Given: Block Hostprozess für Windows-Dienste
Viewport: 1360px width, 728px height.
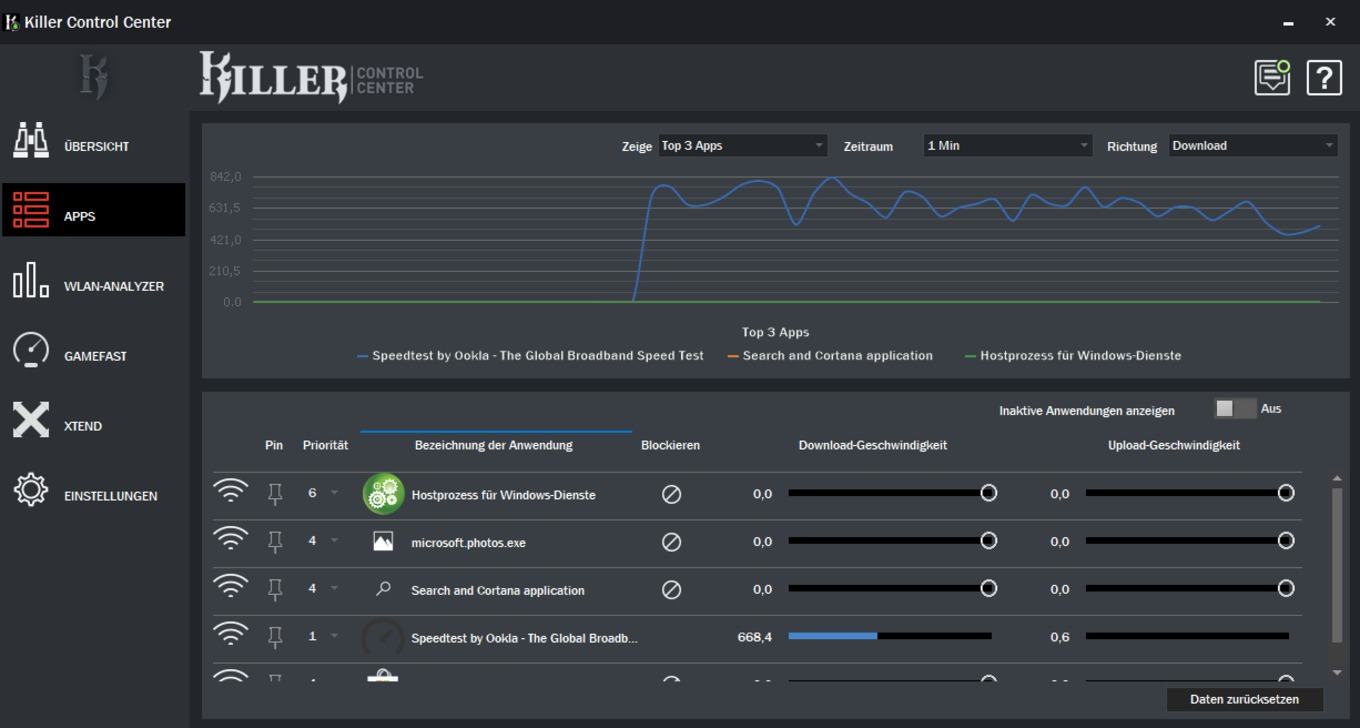Looking at the screenshot, I should [x=672, y=494].
